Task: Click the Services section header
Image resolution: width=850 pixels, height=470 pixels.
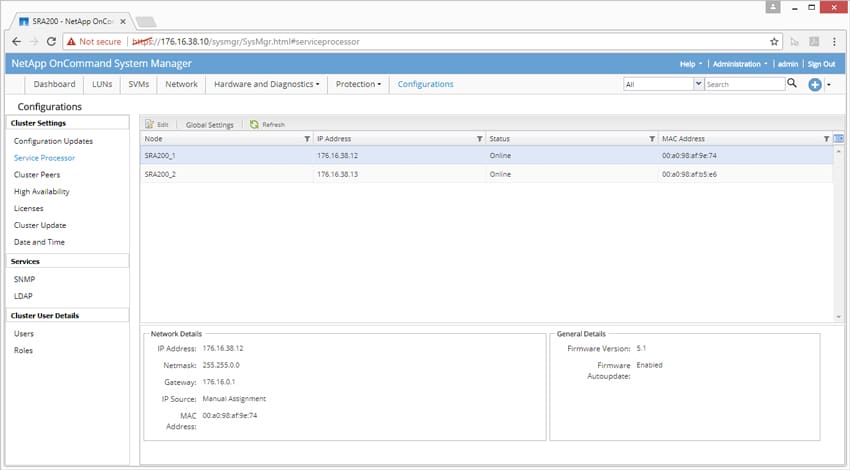Action: [68, 261]
